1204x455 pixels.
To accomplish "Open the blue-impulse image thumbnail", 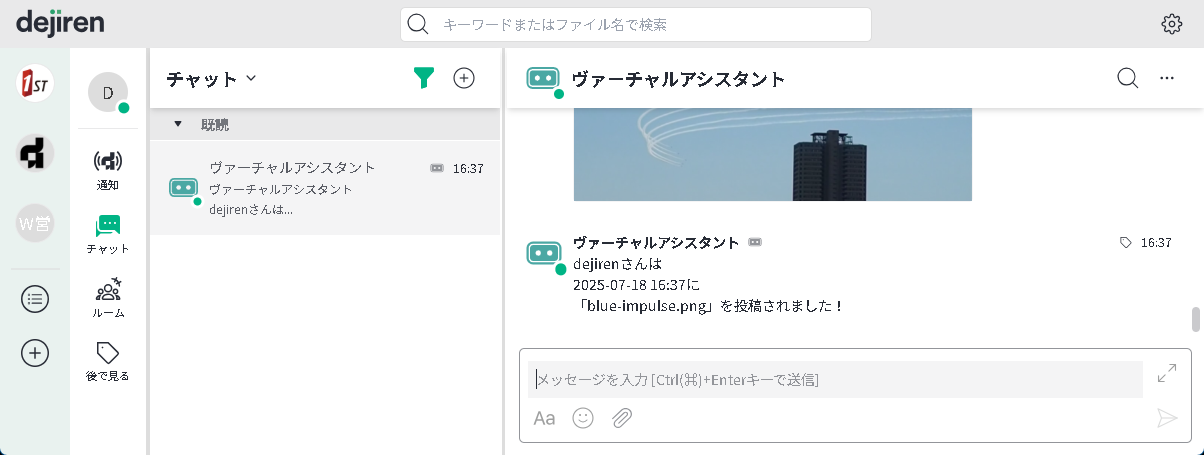I will pos(772,154).
